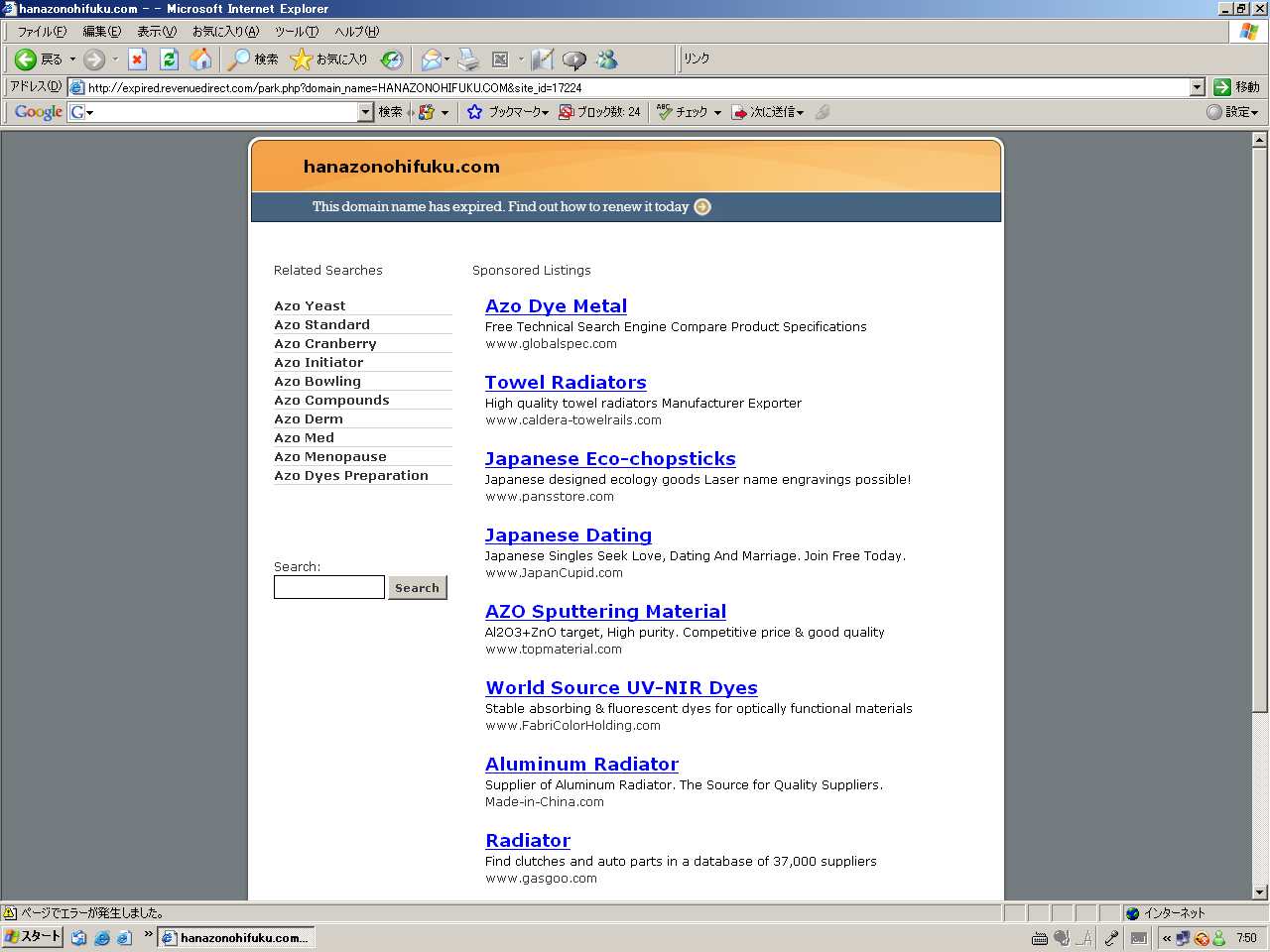
Task: Open the 表示(V) menu
Action: click(156, 32)
